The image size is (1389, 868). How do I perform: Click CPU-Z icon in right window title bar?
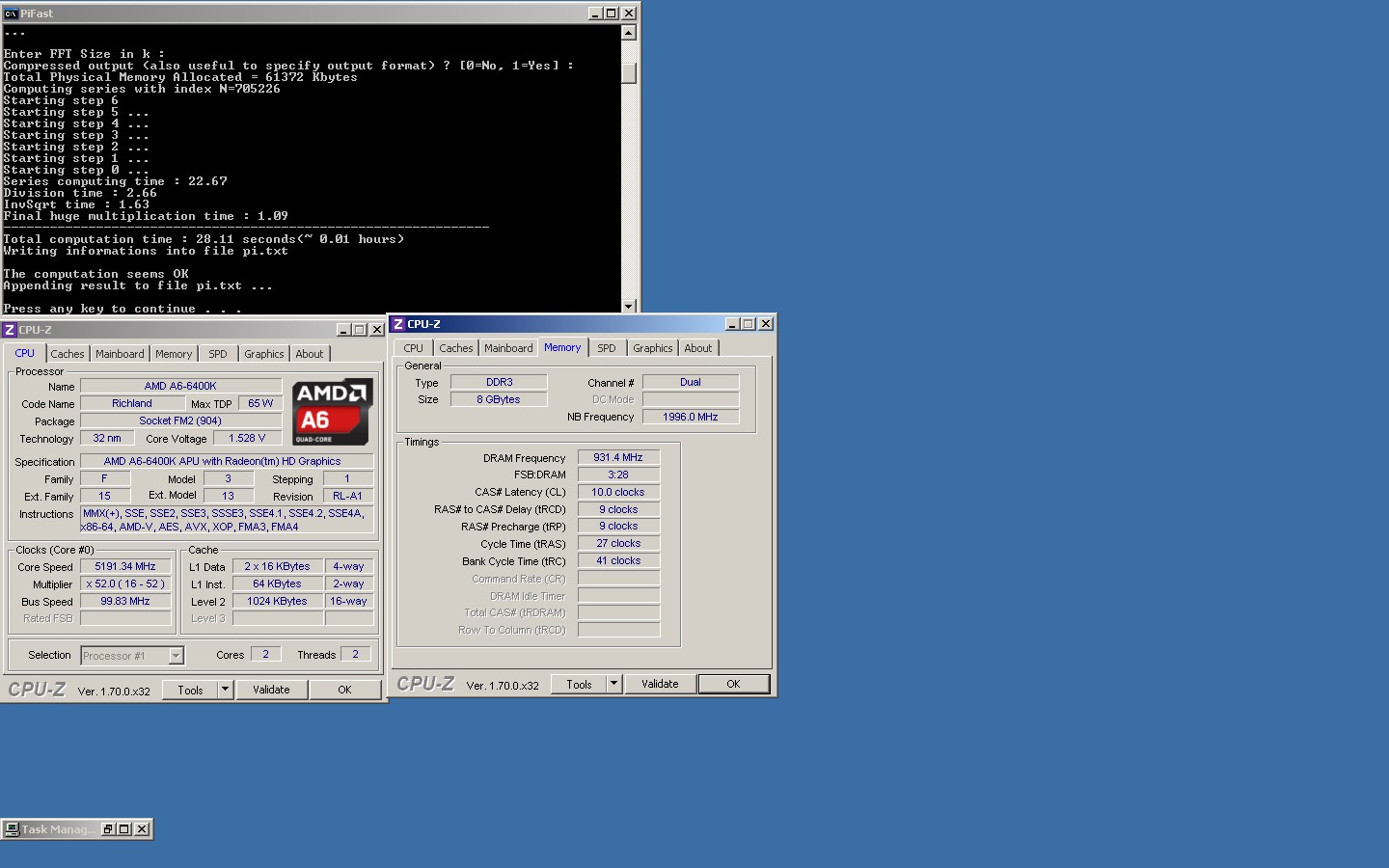point(398,324)
